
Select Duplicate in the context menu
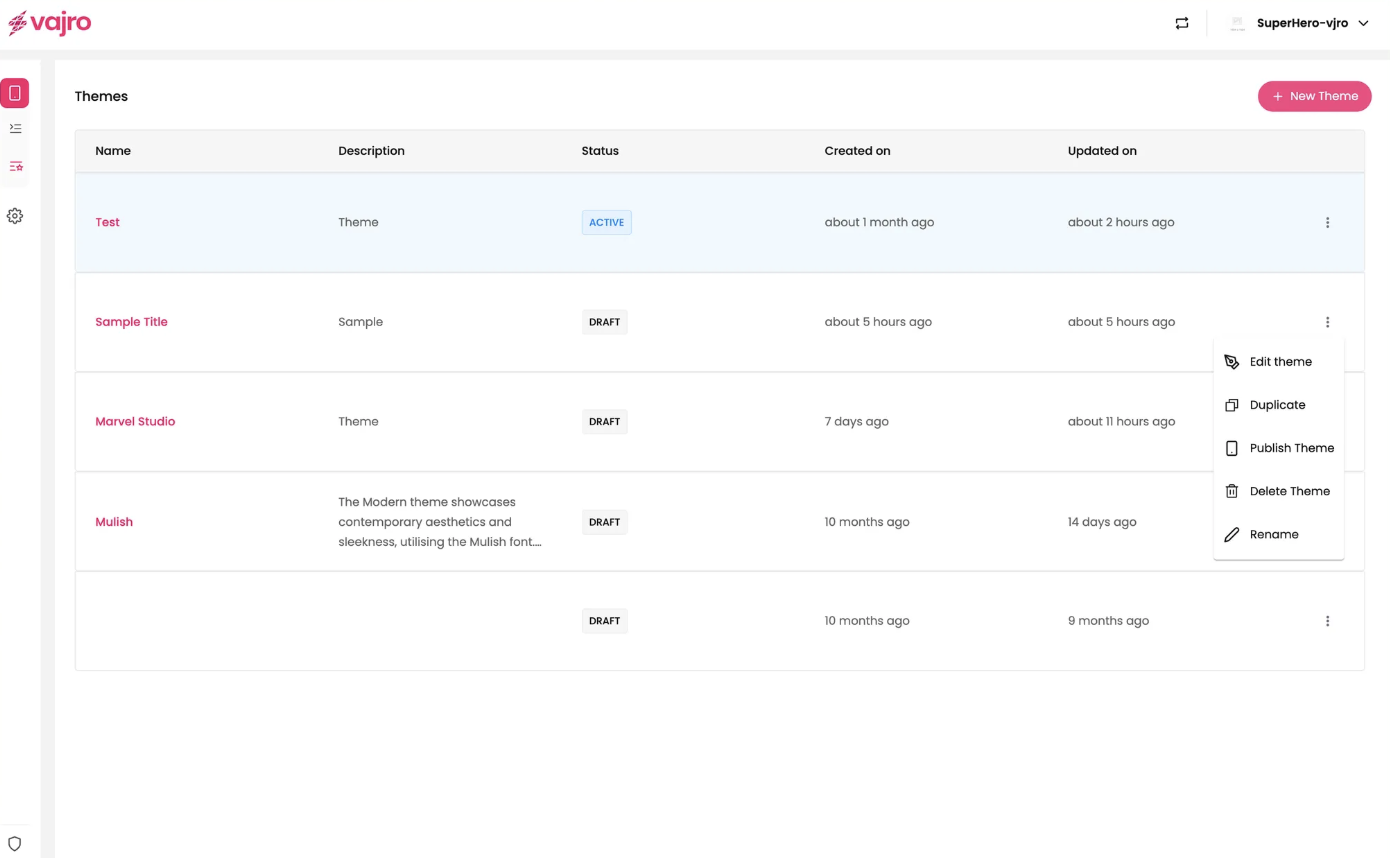click(x=1277, y=405)
